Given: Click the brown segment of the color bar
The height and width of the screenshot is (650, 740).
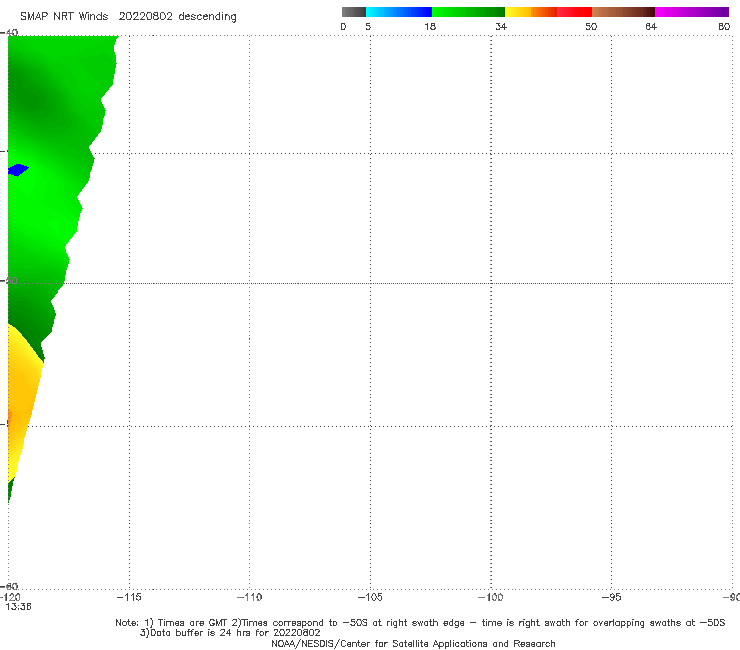Looking at the screenshot, I should click(x=623, y=12).
